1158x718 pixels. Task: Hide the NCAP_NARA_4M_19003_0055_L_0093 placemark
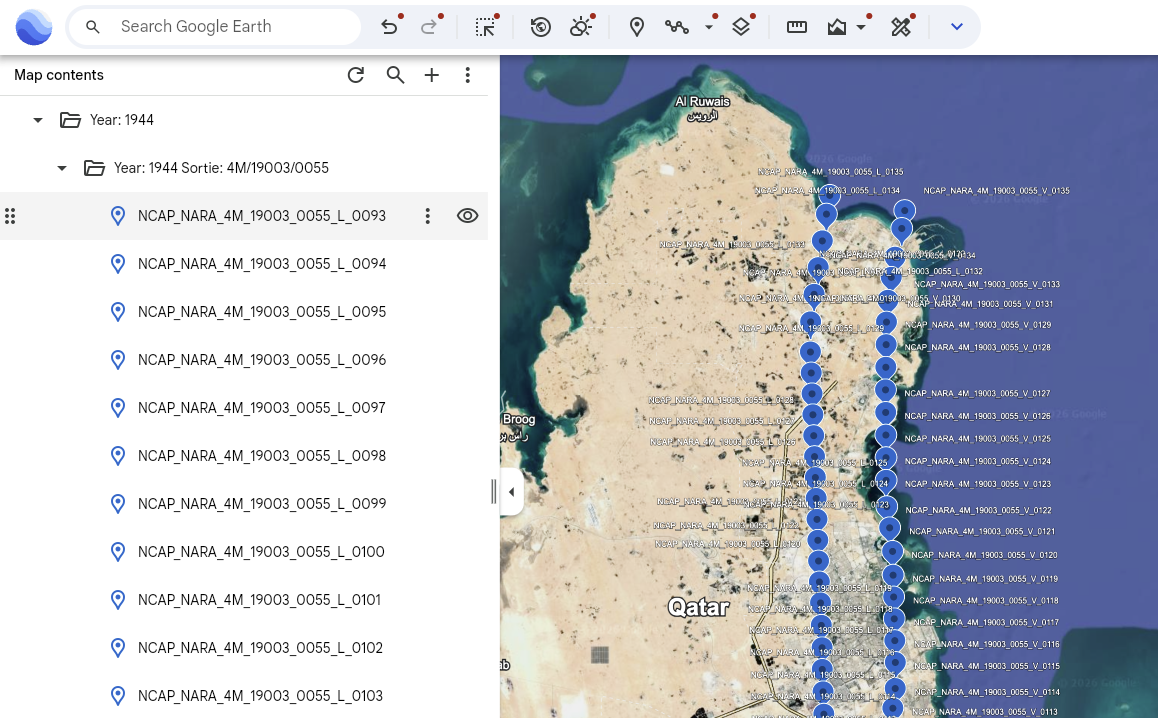pos(467,216)
